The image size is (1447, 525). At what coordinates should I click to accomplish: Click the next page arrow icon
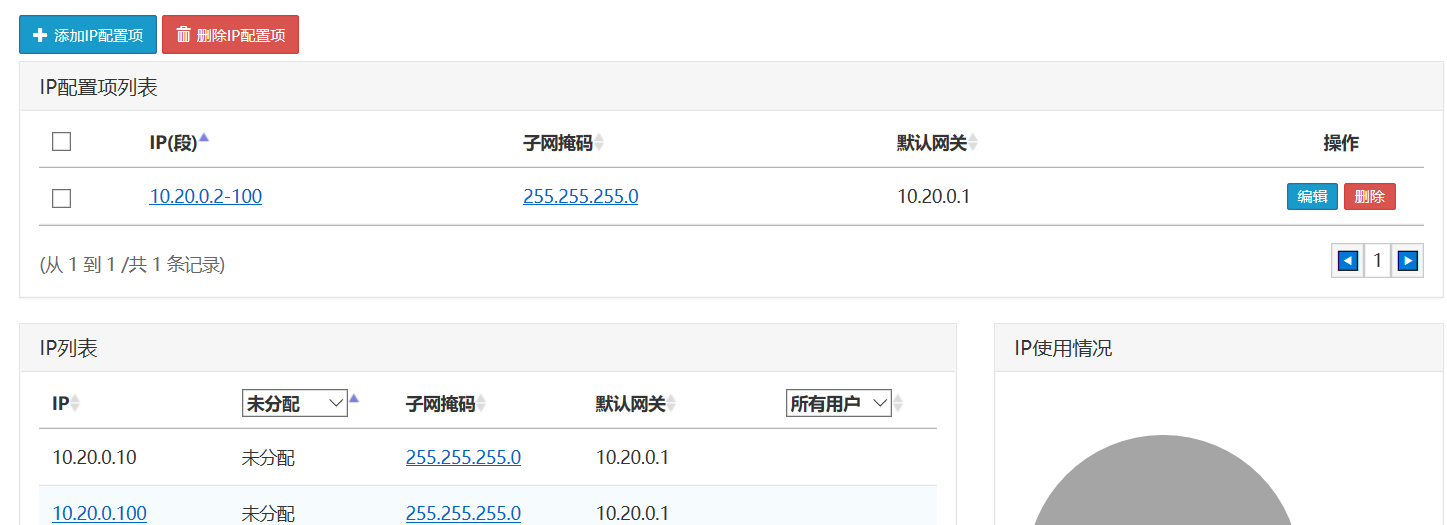click(1407, 261)
